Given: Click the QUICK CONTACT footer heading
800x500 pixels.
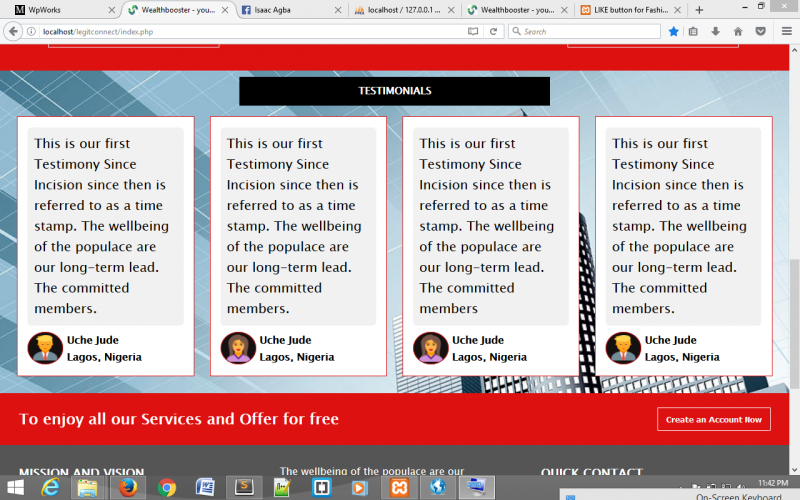Looking at the screenshot, I should pyautogui.click(x=591, y=471).
